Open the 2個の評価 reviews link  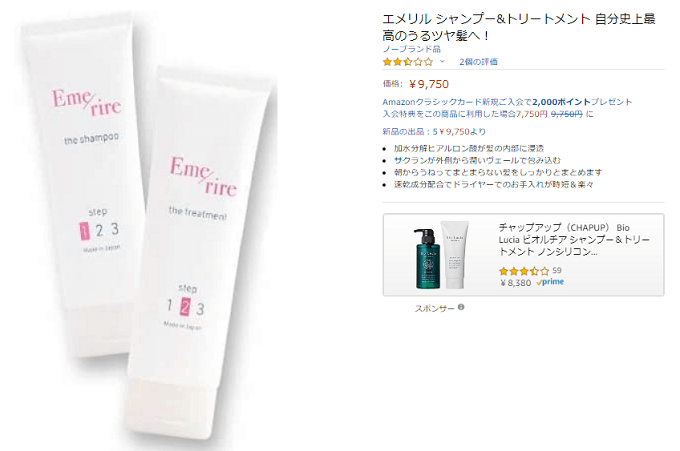(478, 62)
